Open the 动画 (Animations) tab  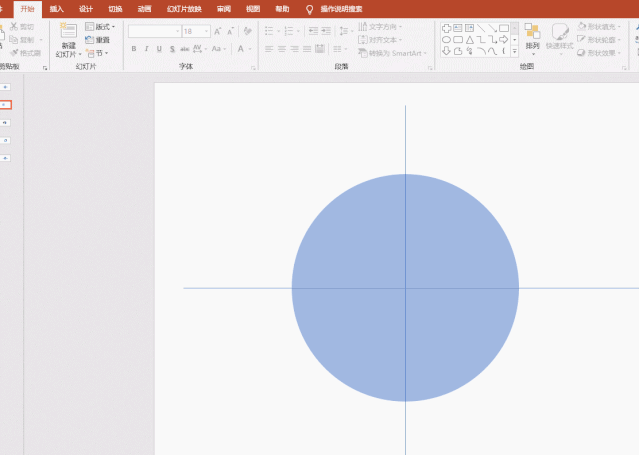(145, 9)
